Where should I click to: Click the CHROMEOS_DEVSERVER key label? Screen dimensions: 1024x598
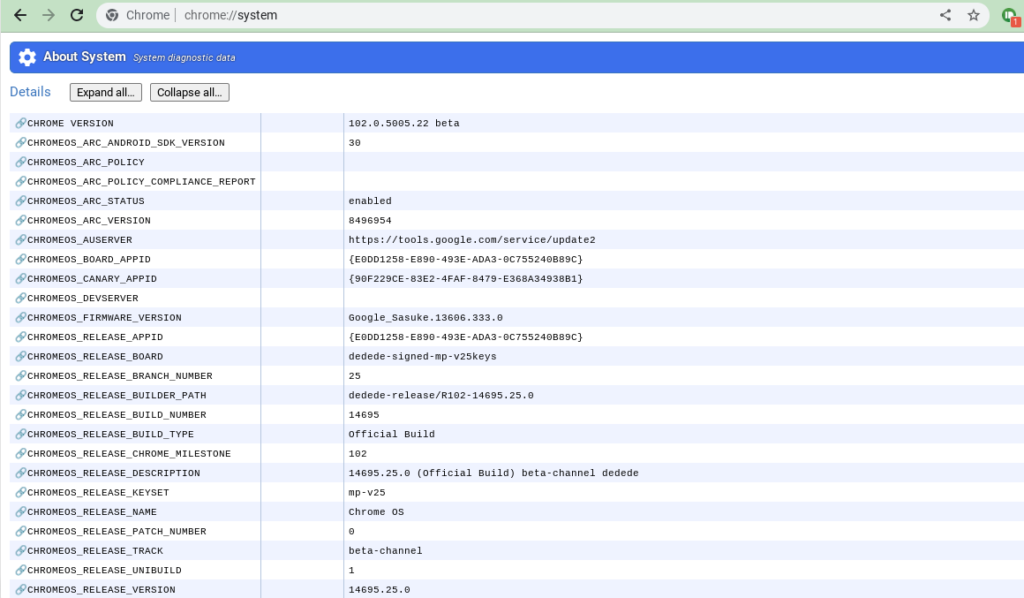click(83, 298)
